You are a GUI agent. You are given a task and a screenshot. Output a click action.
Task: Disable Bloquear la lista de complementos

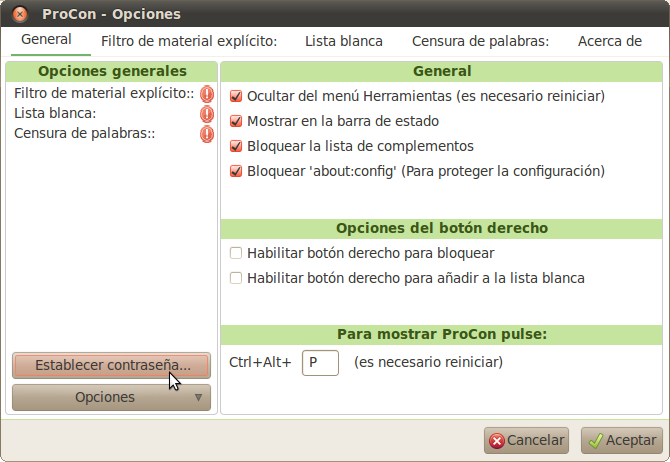point(236,146)
